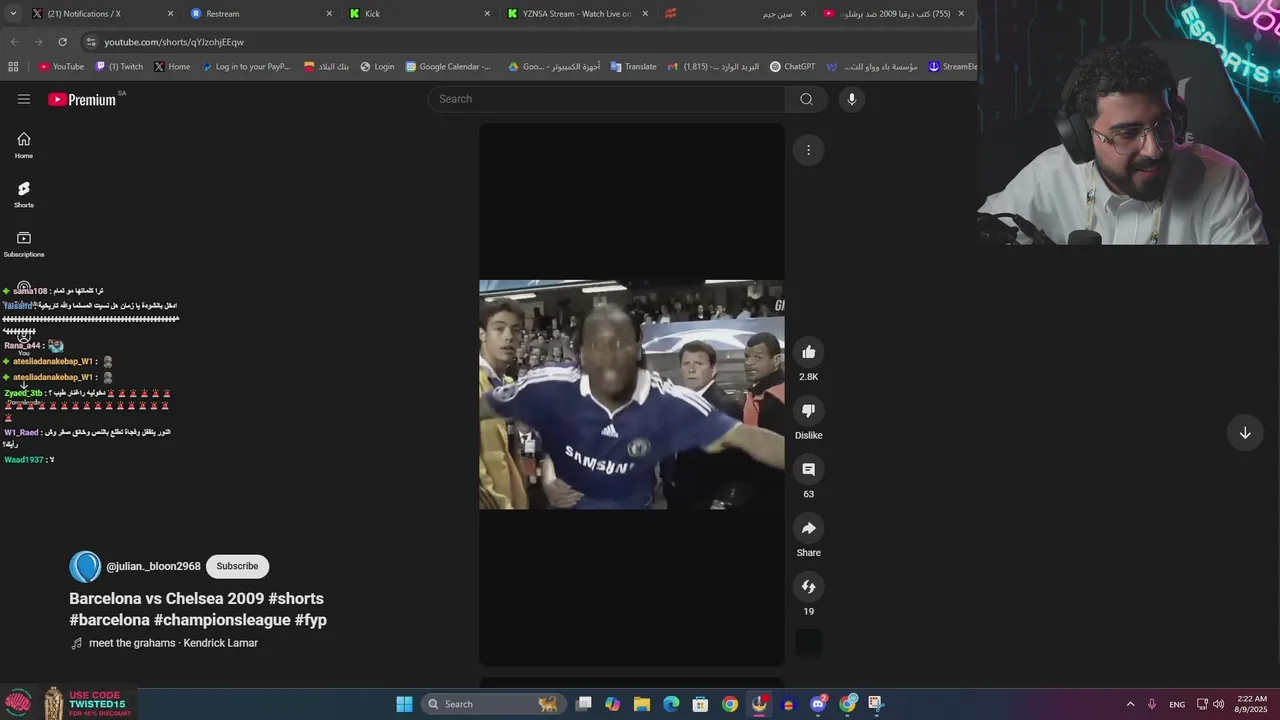
Task: Go to the next Short arrow
Action: [x=1245, y=433]
